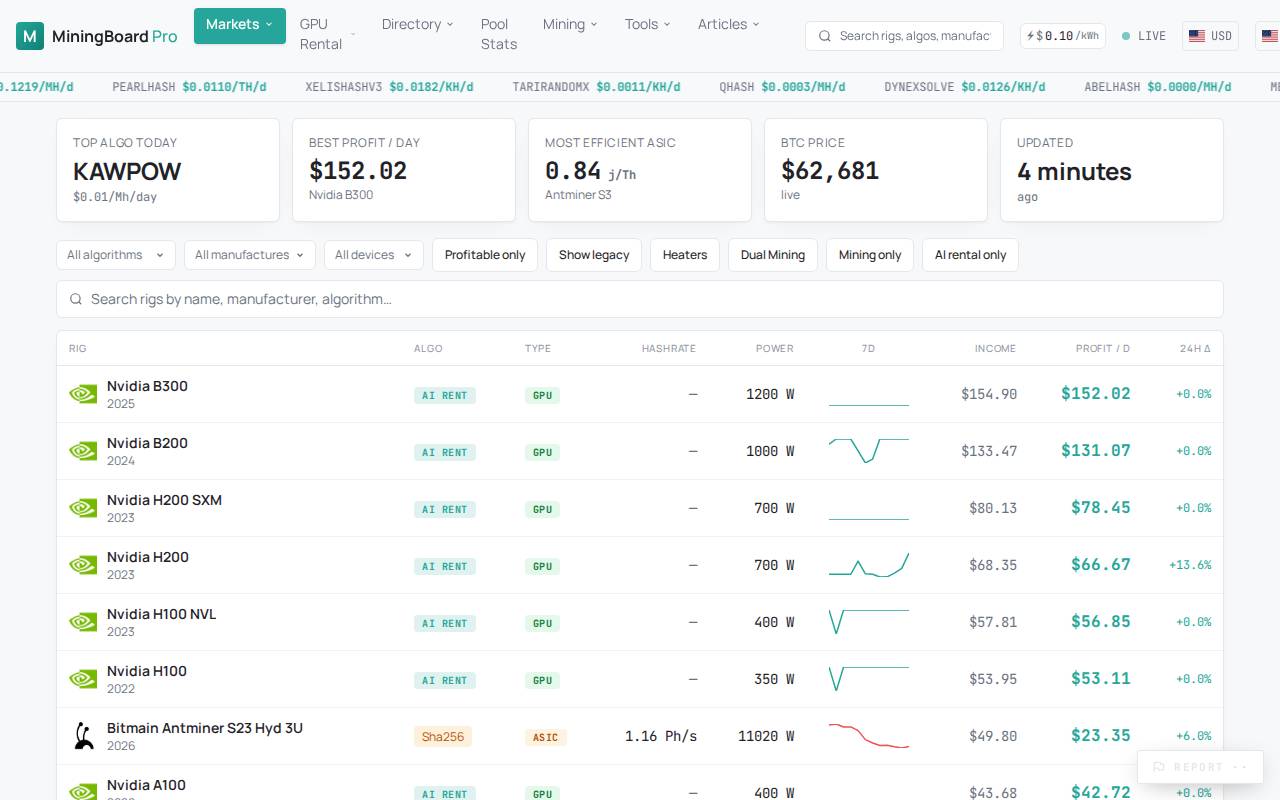1280x800 pixels.
Task: Click the DYNEXSOLVE ticker entry
Action: pos(964,87)
